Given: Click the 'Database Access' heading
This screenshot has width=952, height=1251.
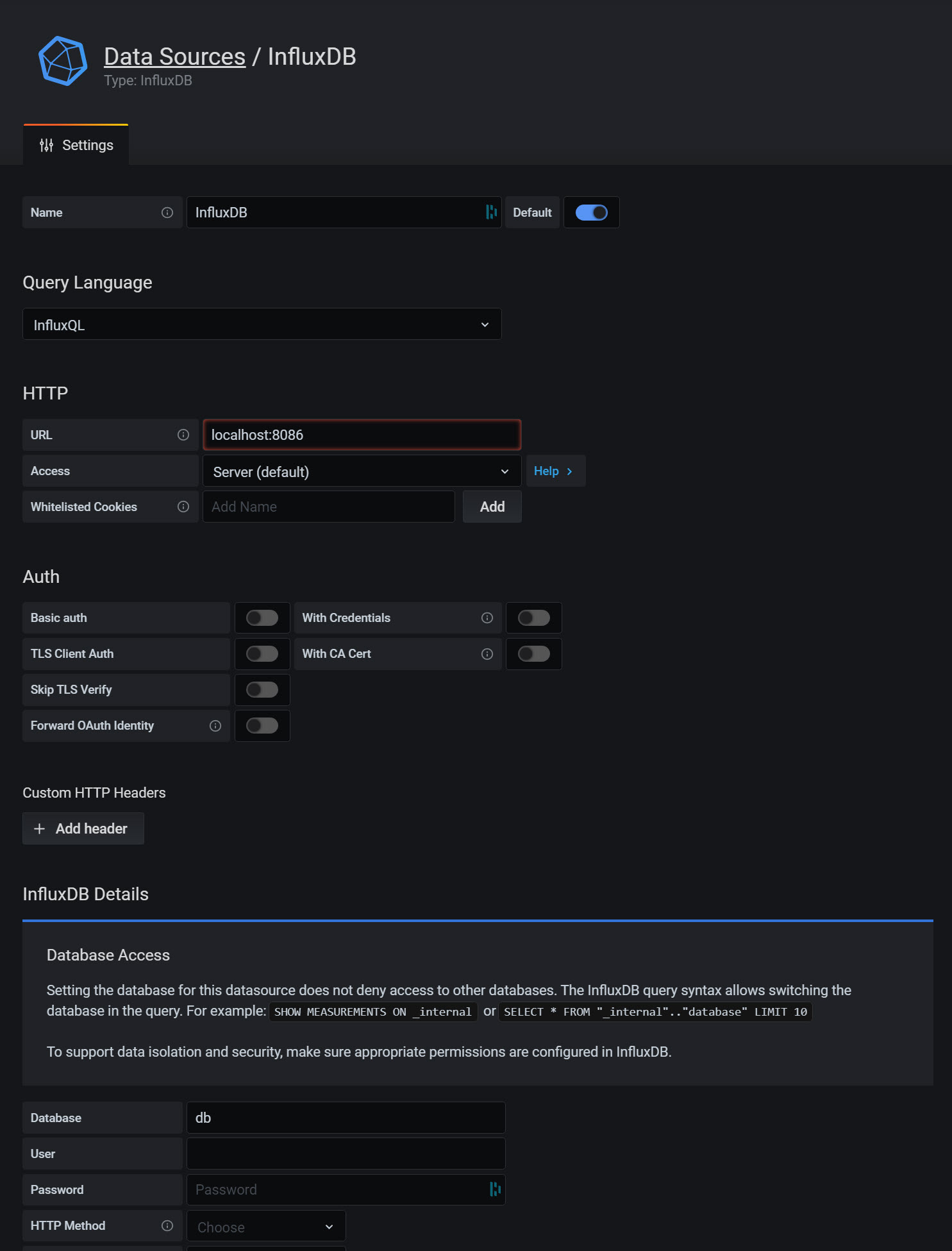Looking at the screenshot, I should click(x=108, y=955).
